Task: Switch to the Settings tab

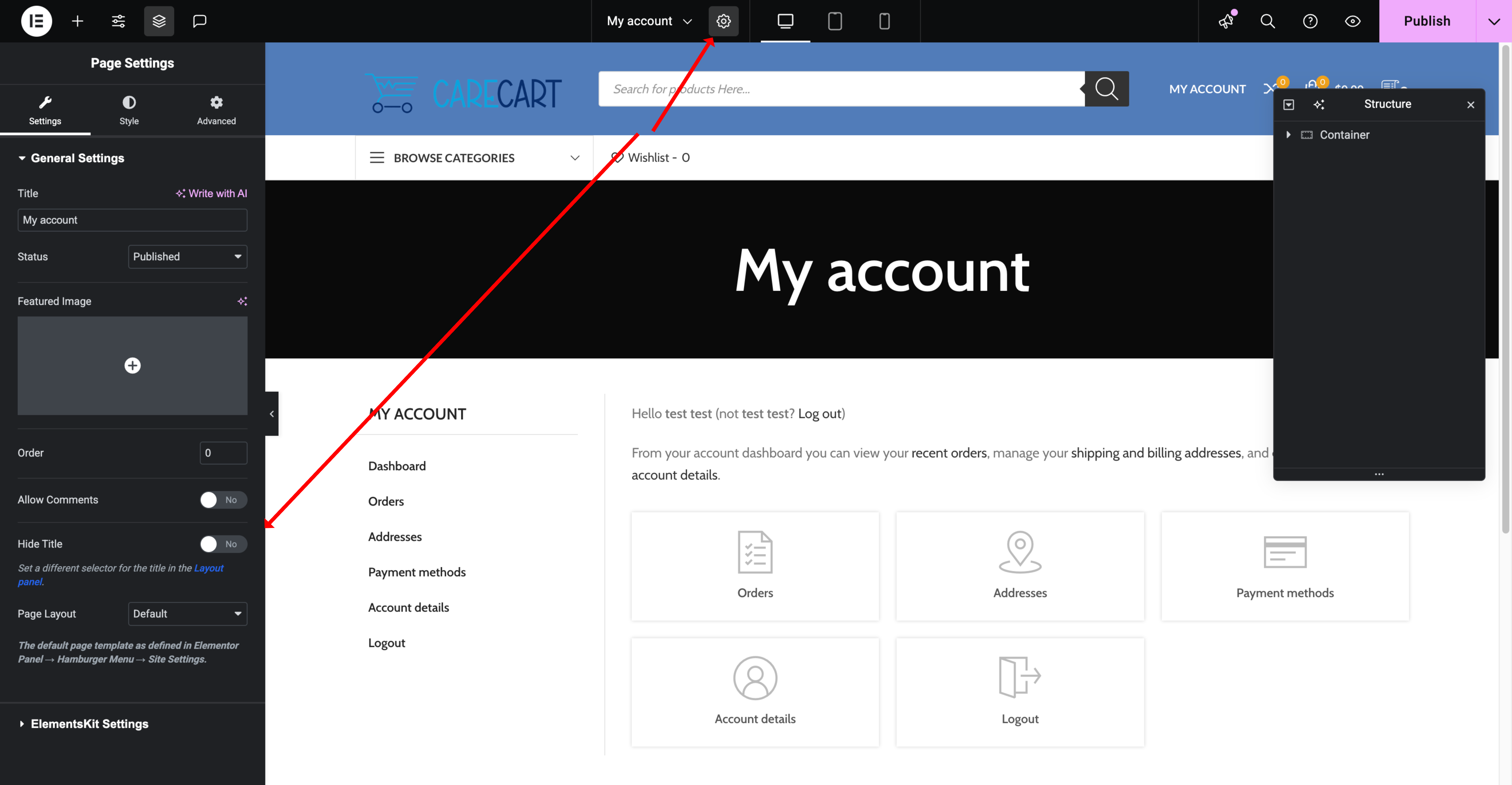Action: click(x=45, y=110)
